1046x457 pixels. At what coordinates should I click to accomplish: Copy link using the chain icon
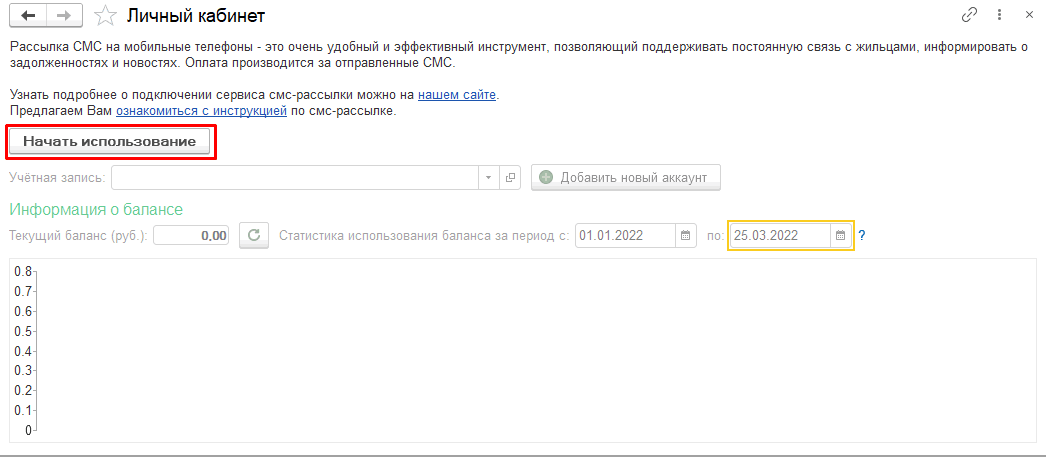pos(968,15)
